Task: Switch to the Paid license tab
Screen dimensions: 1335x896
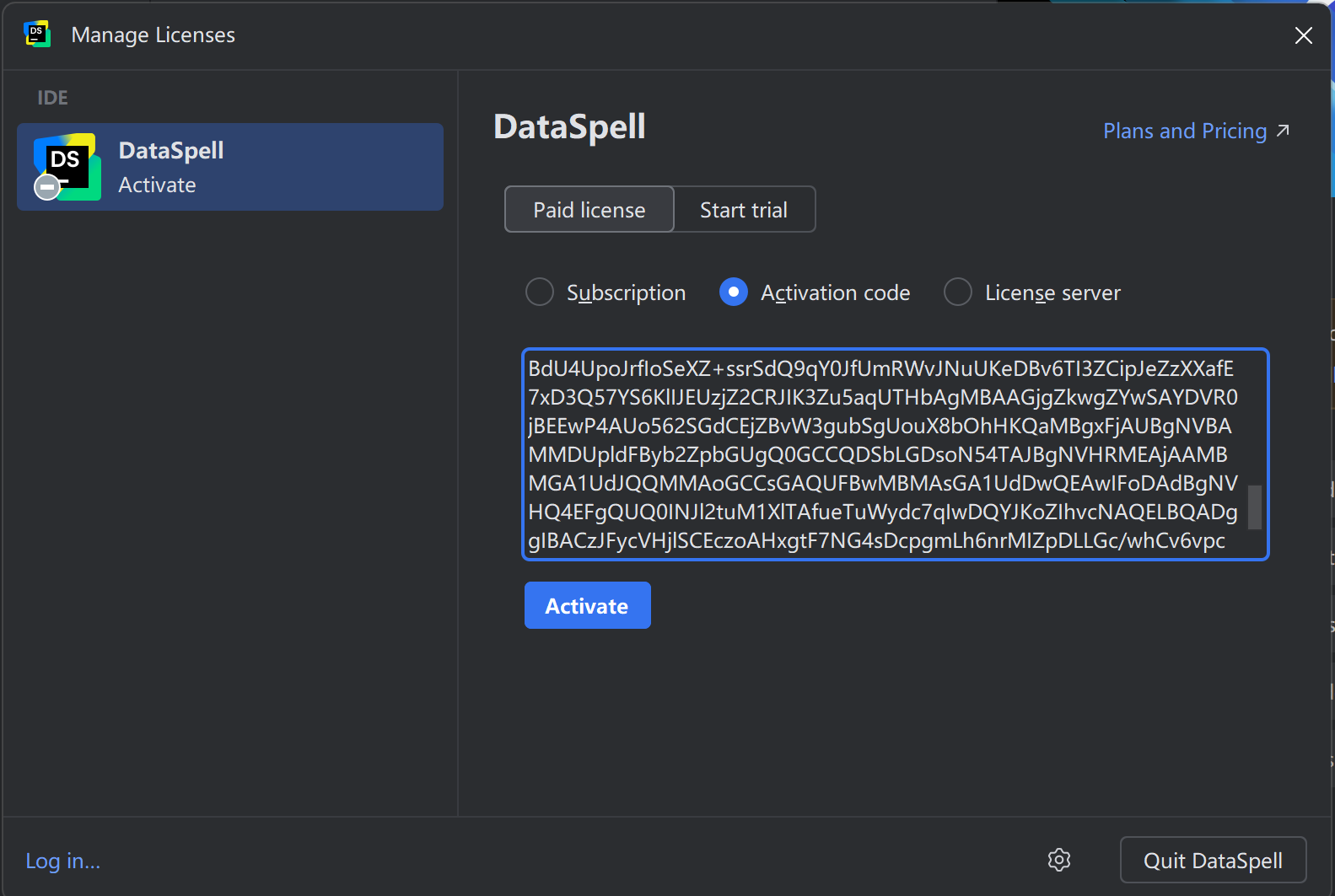Action: [x=589, y=209]
